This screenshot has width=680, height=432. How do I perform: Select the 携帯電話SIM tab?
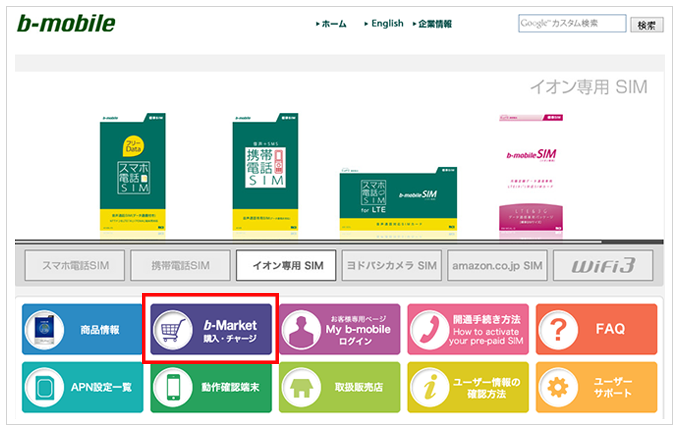(180, 265)
